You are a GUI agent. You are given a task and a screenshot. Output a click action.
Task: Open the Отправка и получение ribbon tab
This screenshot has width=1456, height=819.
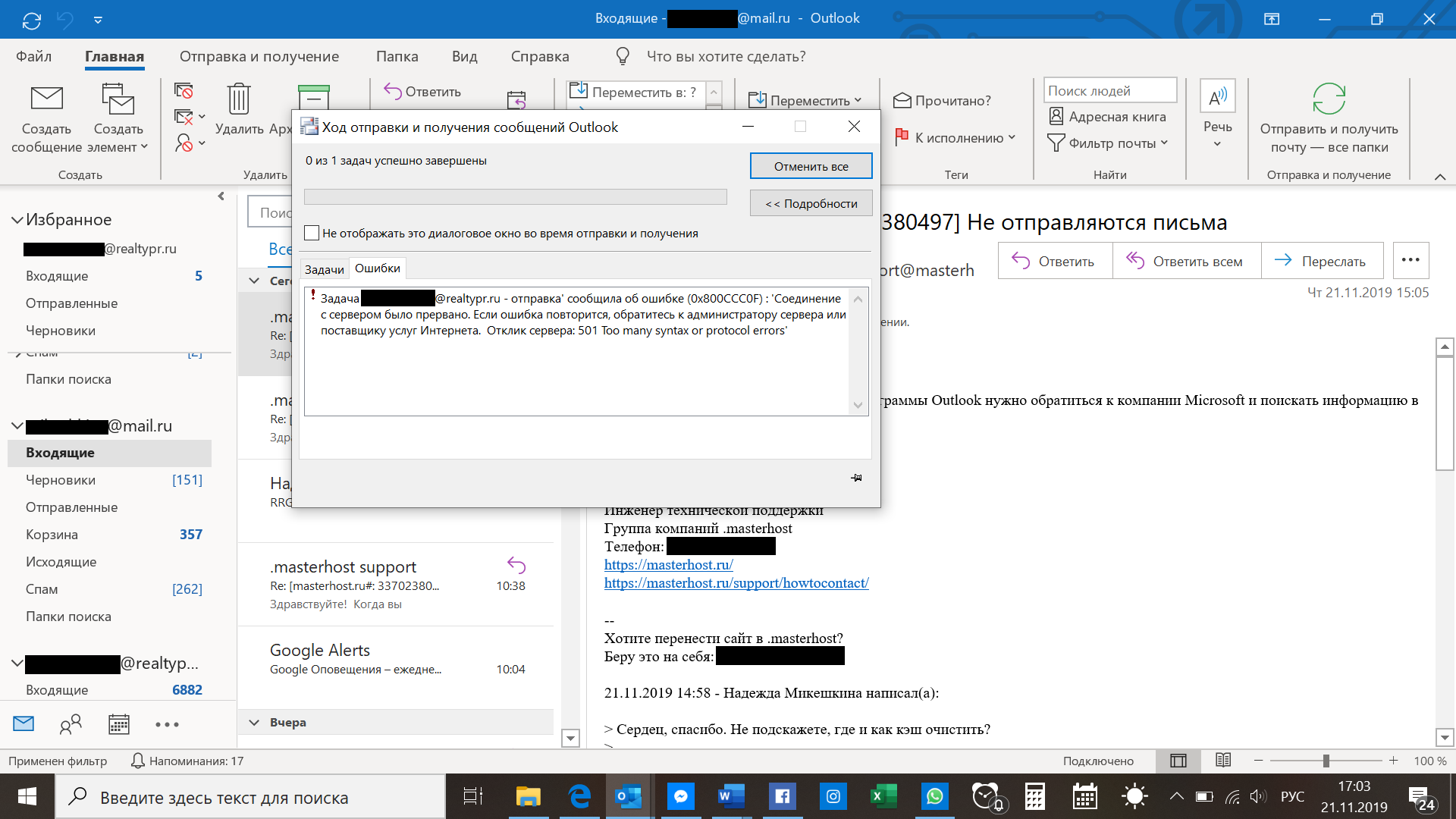259,56
